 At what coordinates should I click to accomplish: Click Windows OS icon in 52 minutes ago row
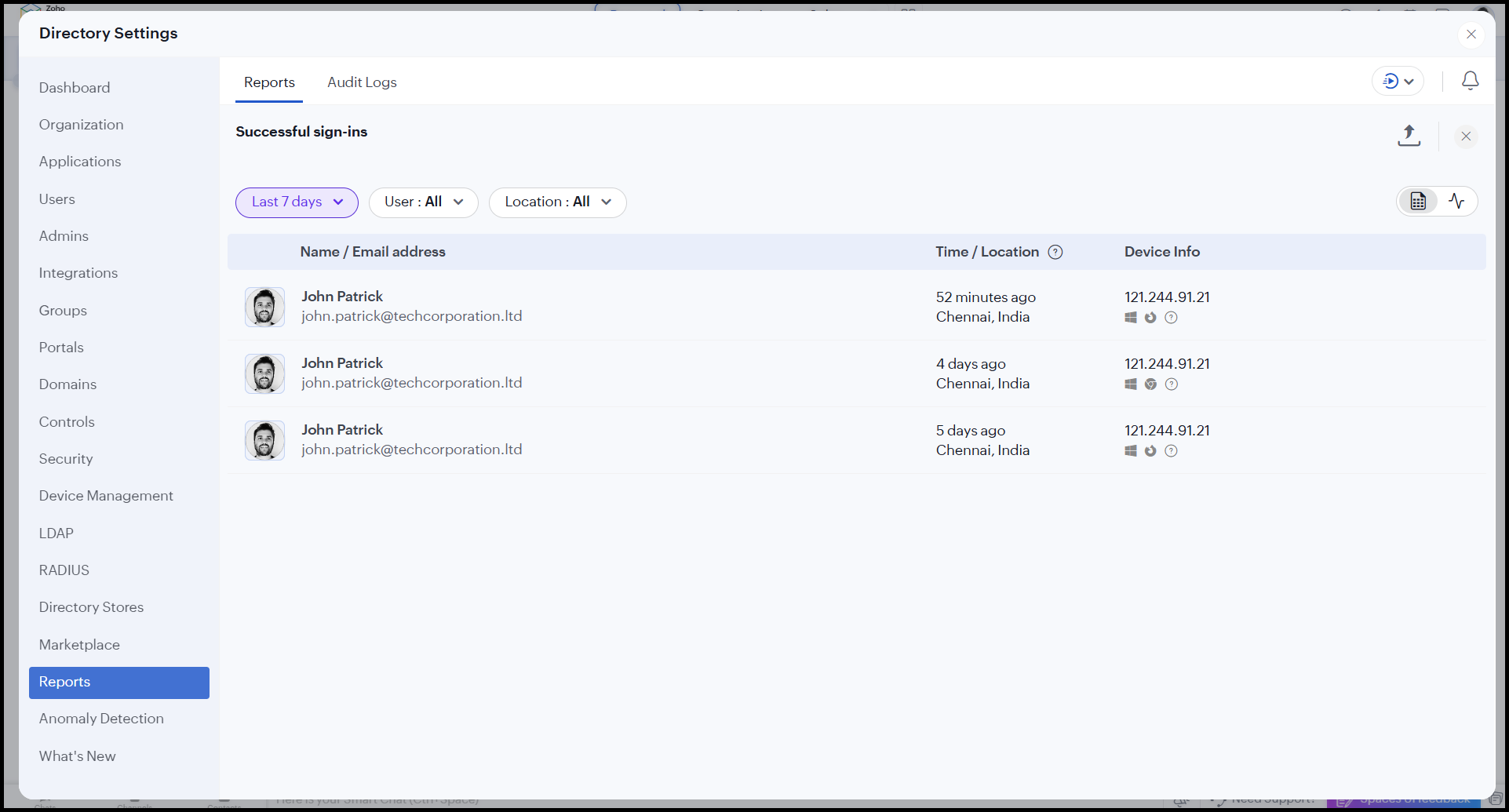(1131, 318)
